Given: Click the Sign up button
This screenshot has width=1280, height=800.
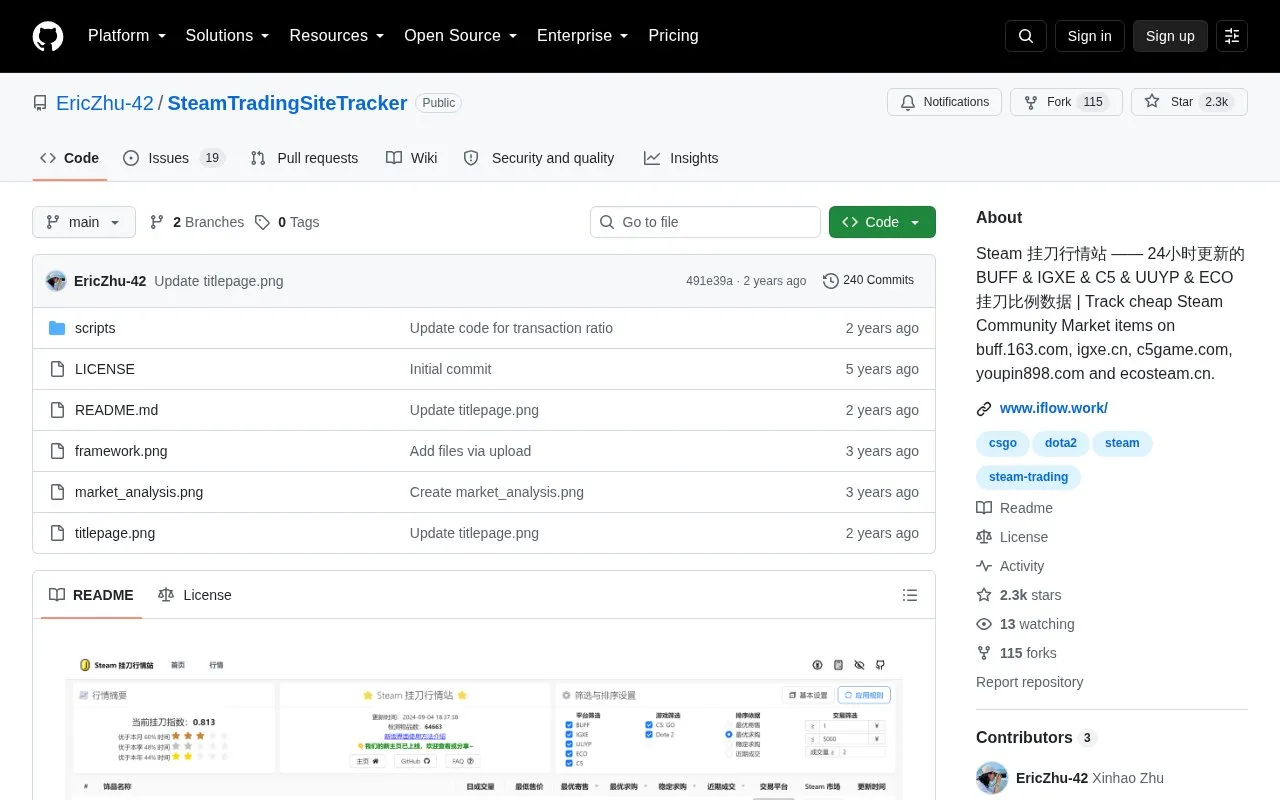Looking at the screenshot, I should [1170, 36].
